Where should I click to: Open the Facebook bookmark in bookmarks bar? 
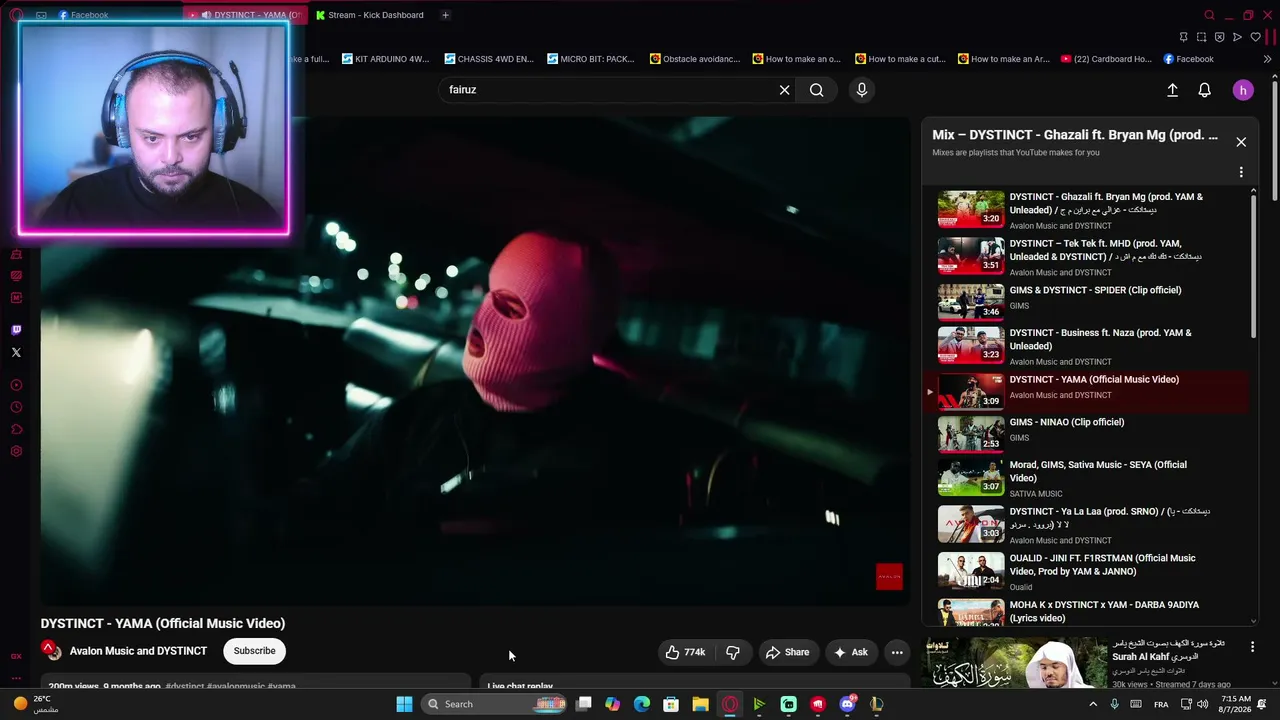(1188, 59)
